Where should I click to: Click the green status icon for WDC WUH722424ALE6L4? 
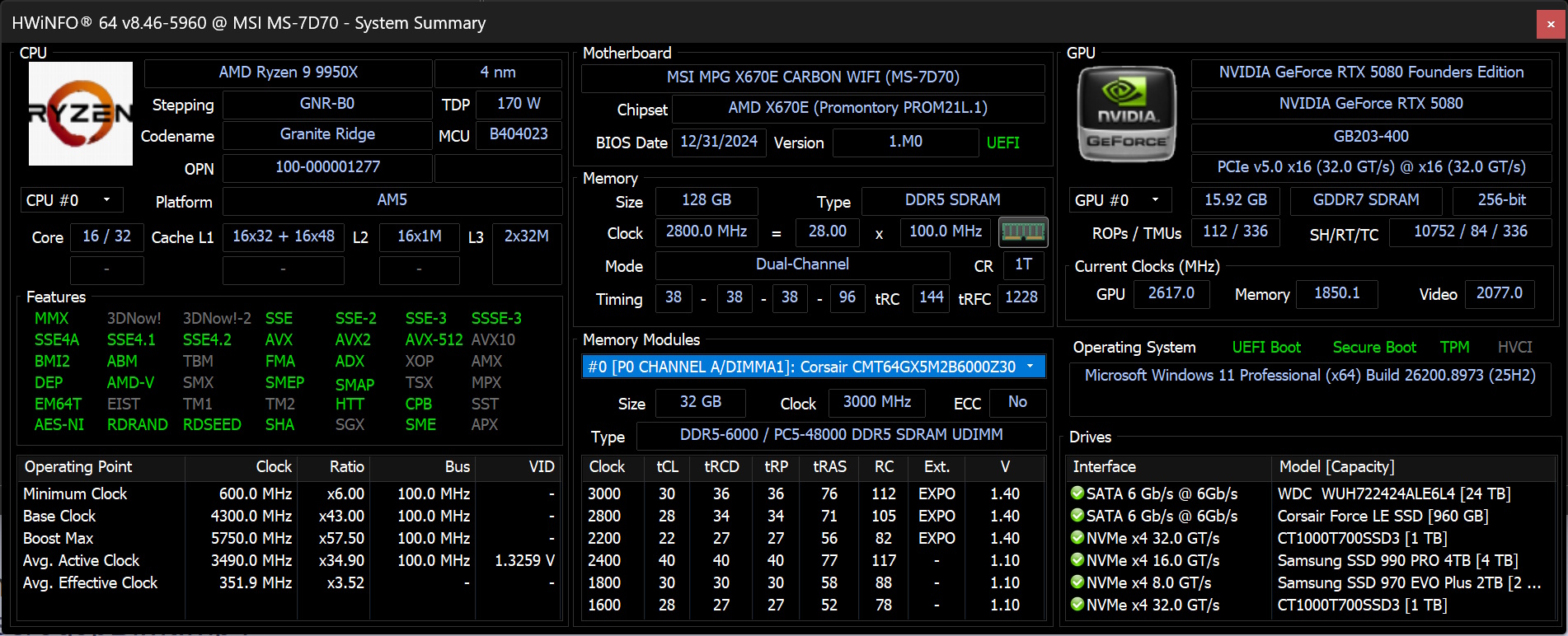pyautogui.click(x=1077, y=493)
